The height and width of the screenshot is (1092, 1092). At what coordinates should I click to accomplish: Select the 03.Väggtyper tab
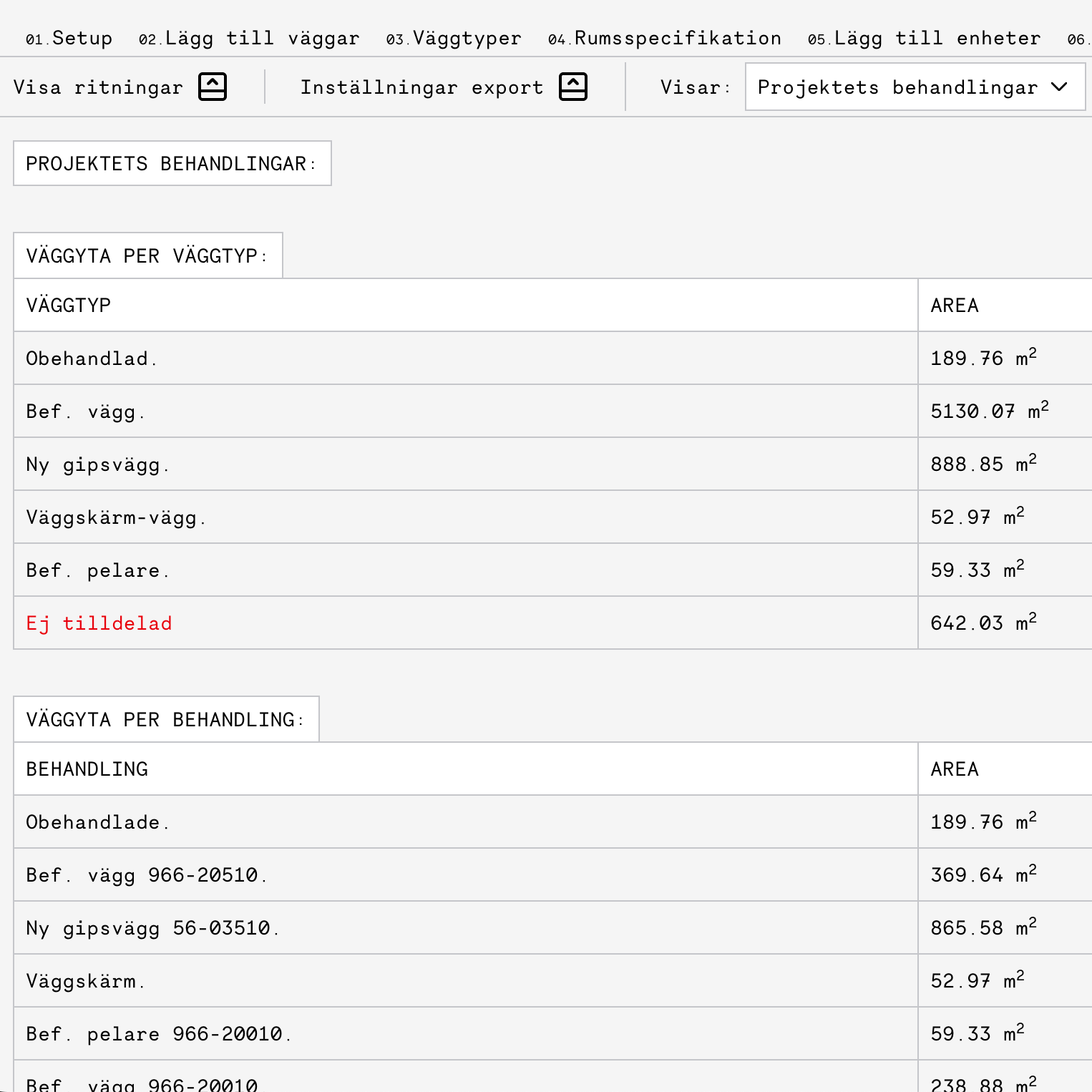454,37
